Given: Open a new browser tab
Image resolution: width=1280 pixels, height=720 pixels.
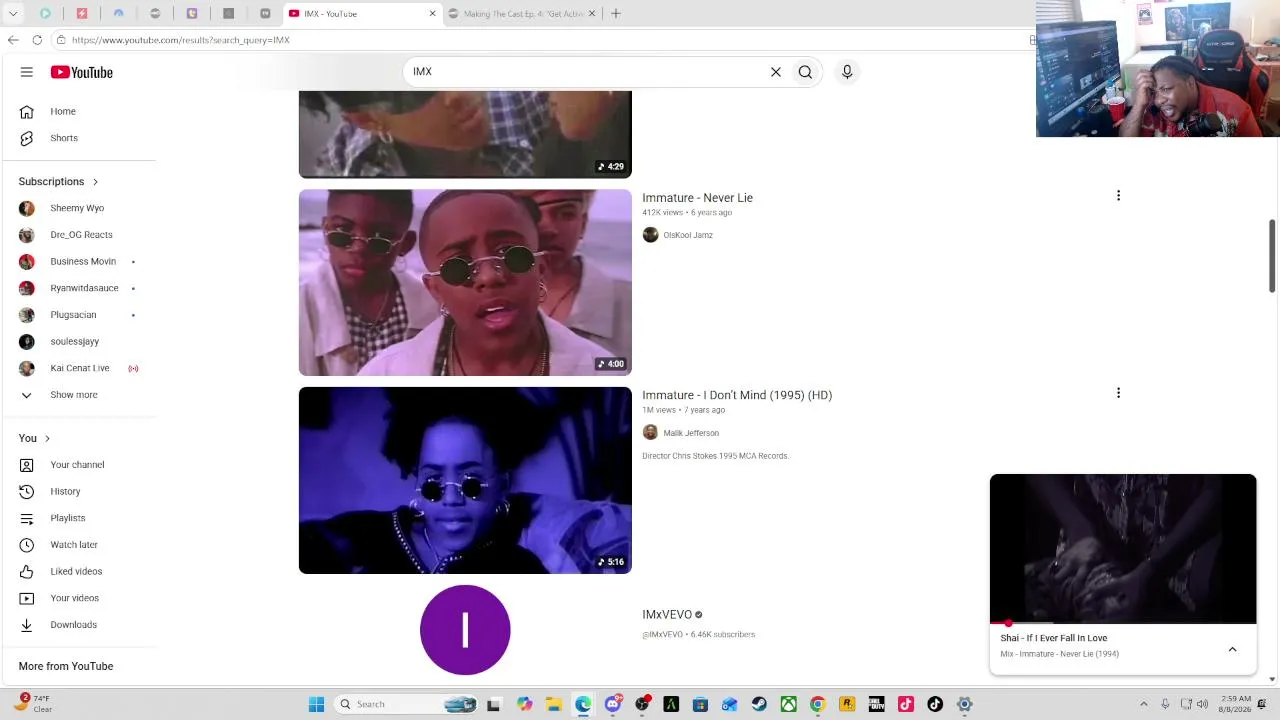Looking at the screenshot, I should [x=616, y=14].
